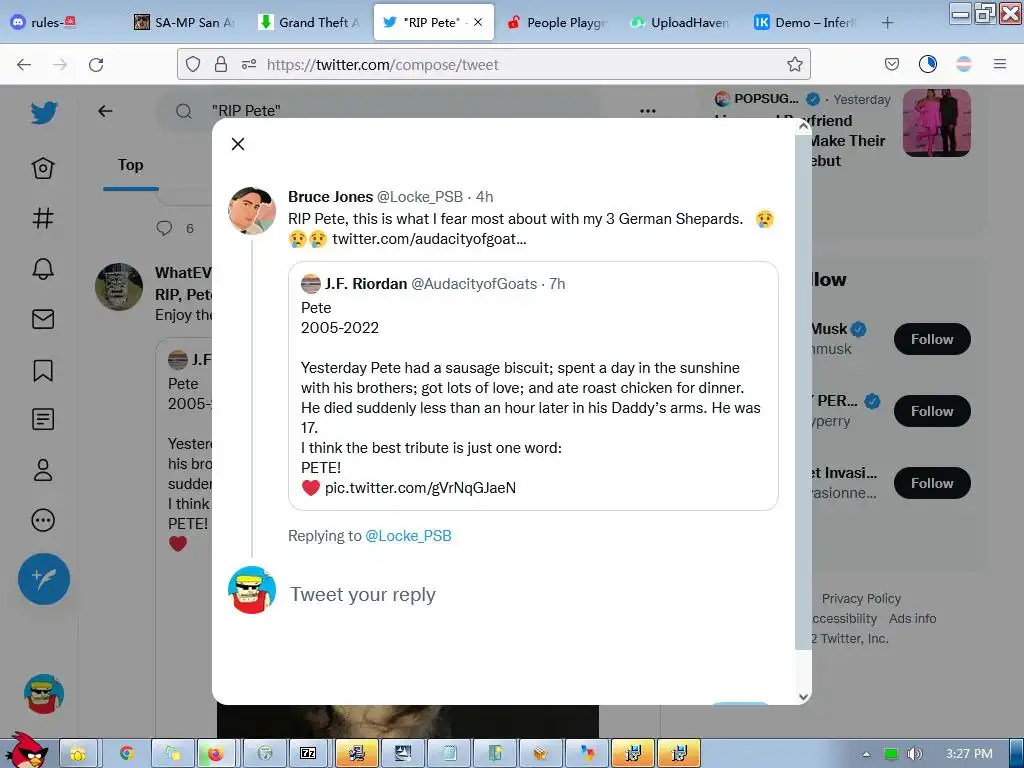Open site permissions icon in address bar
This screenshot has width=1024, height=768.
[249, 64]
